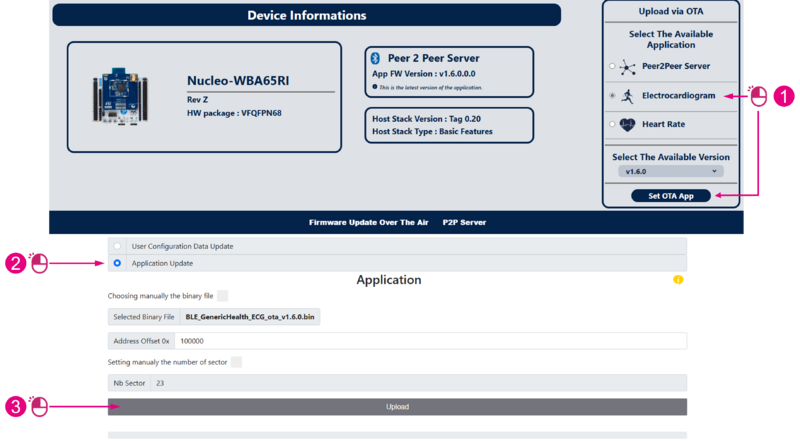
Task: Click the Bluetooth icon beside Peer 2 Peer Server
Action: [x=376, y=58]
